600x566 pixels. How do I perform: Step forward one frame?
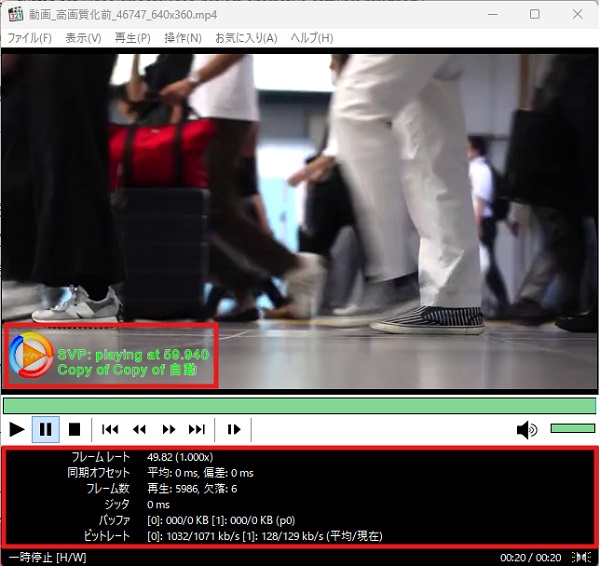(x=234, y=430)
